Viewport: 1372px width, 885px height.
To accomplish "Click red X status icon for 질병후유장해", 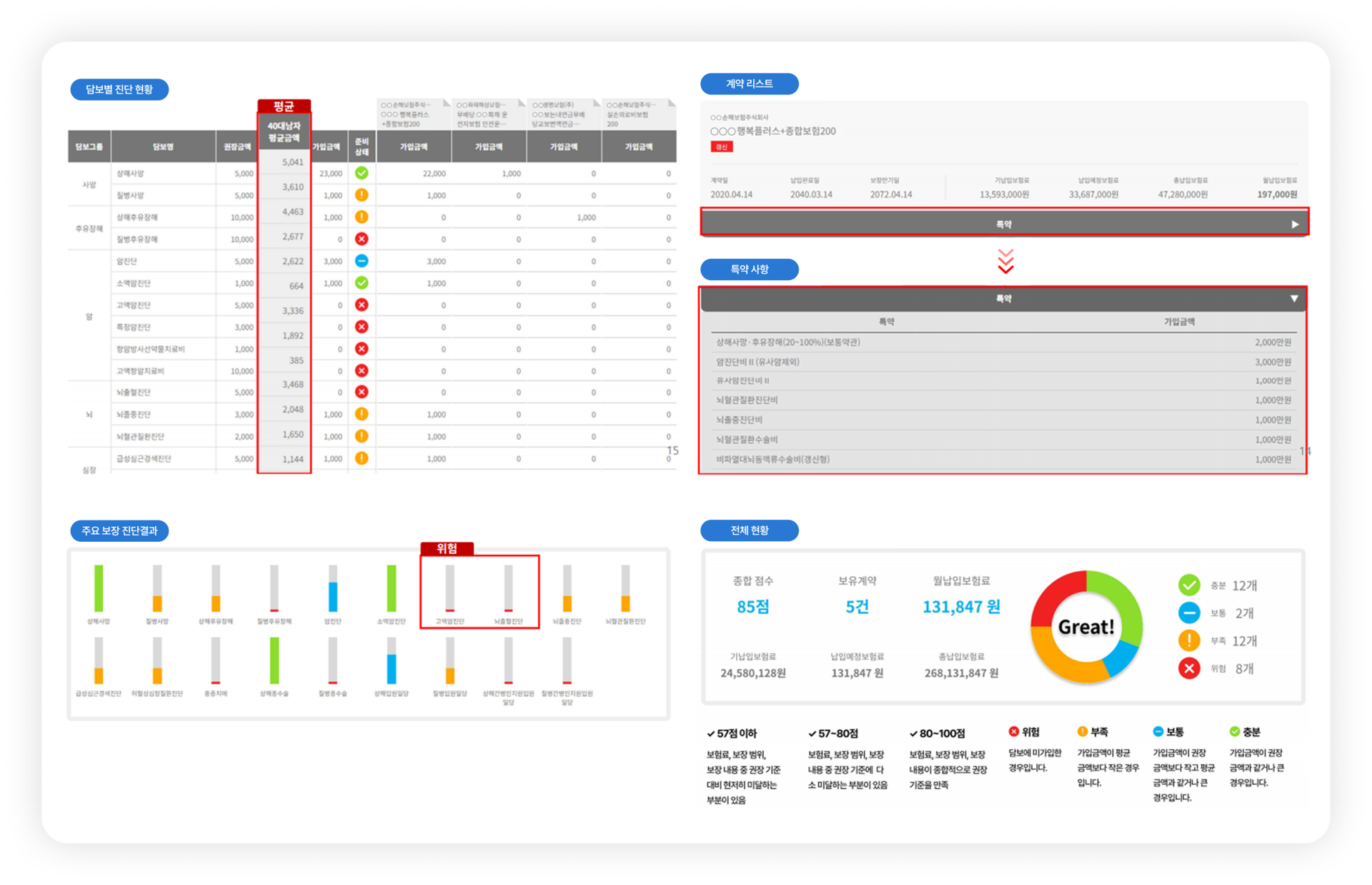I will [362, 239].
